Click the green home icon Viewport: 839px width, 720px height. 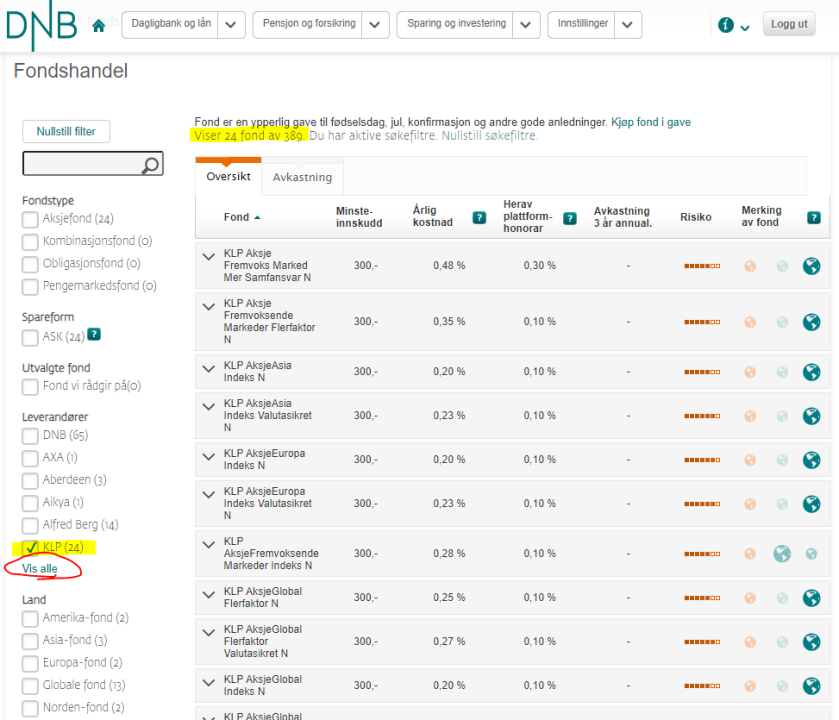[98, 26]
